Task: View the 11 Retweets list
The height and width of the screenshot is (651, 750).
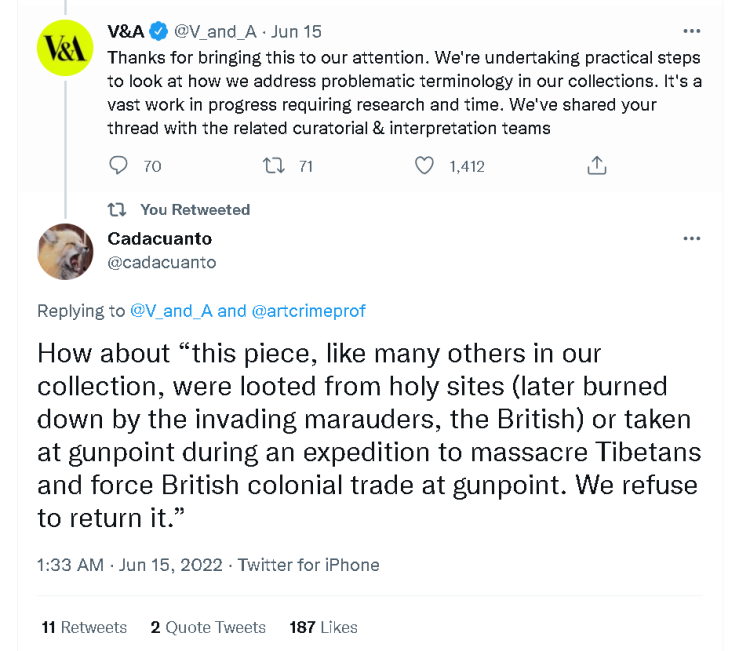Action: pyautogui.click(x=84, y=627)
